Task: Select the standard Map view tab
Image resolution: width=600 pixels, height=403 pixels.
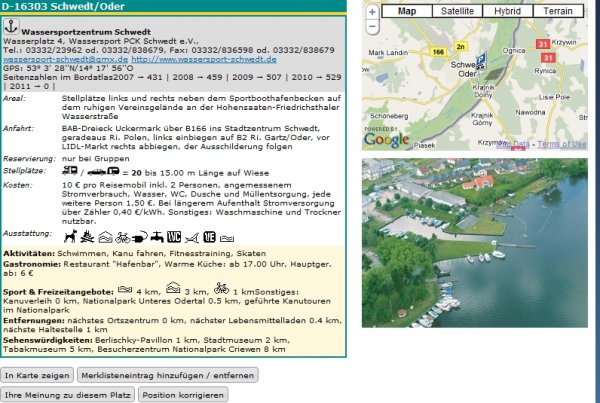Action: [407, 11]
